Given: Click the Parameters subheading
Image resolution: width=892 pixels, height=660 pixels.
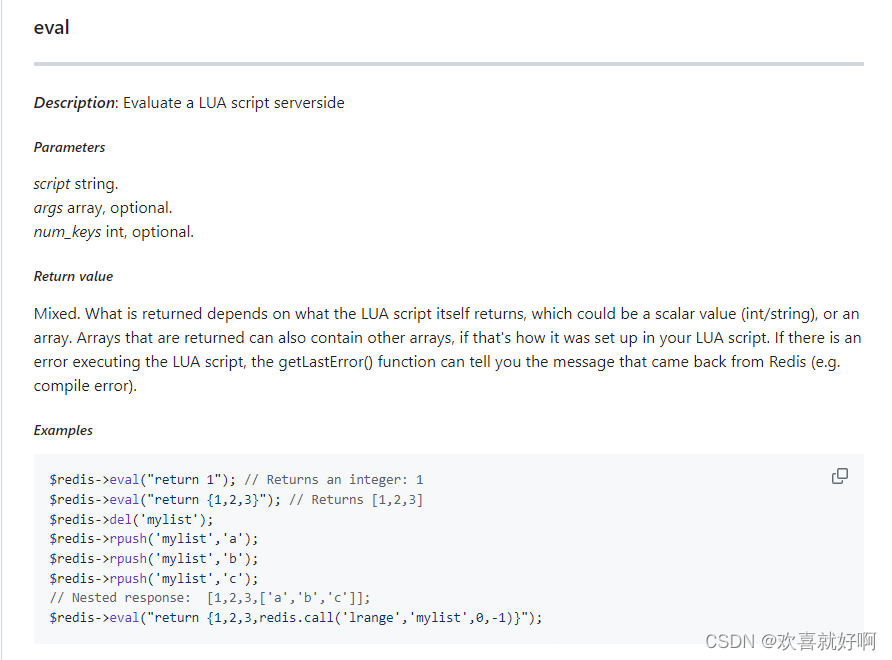Looking at the screenshot, I should [x=69, y=147].
